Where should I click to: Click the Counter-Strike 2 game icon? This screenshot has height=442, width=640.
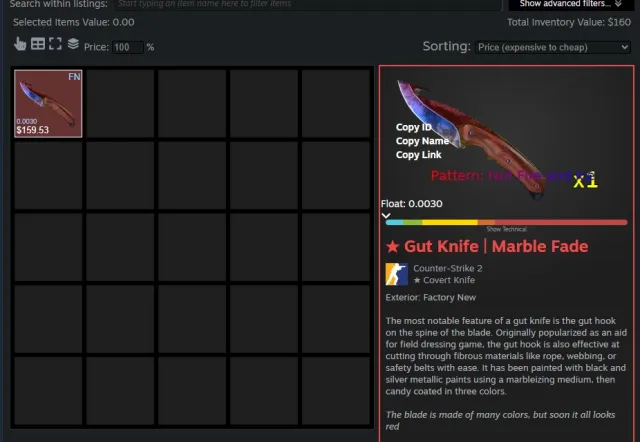(x=396, y=274)
